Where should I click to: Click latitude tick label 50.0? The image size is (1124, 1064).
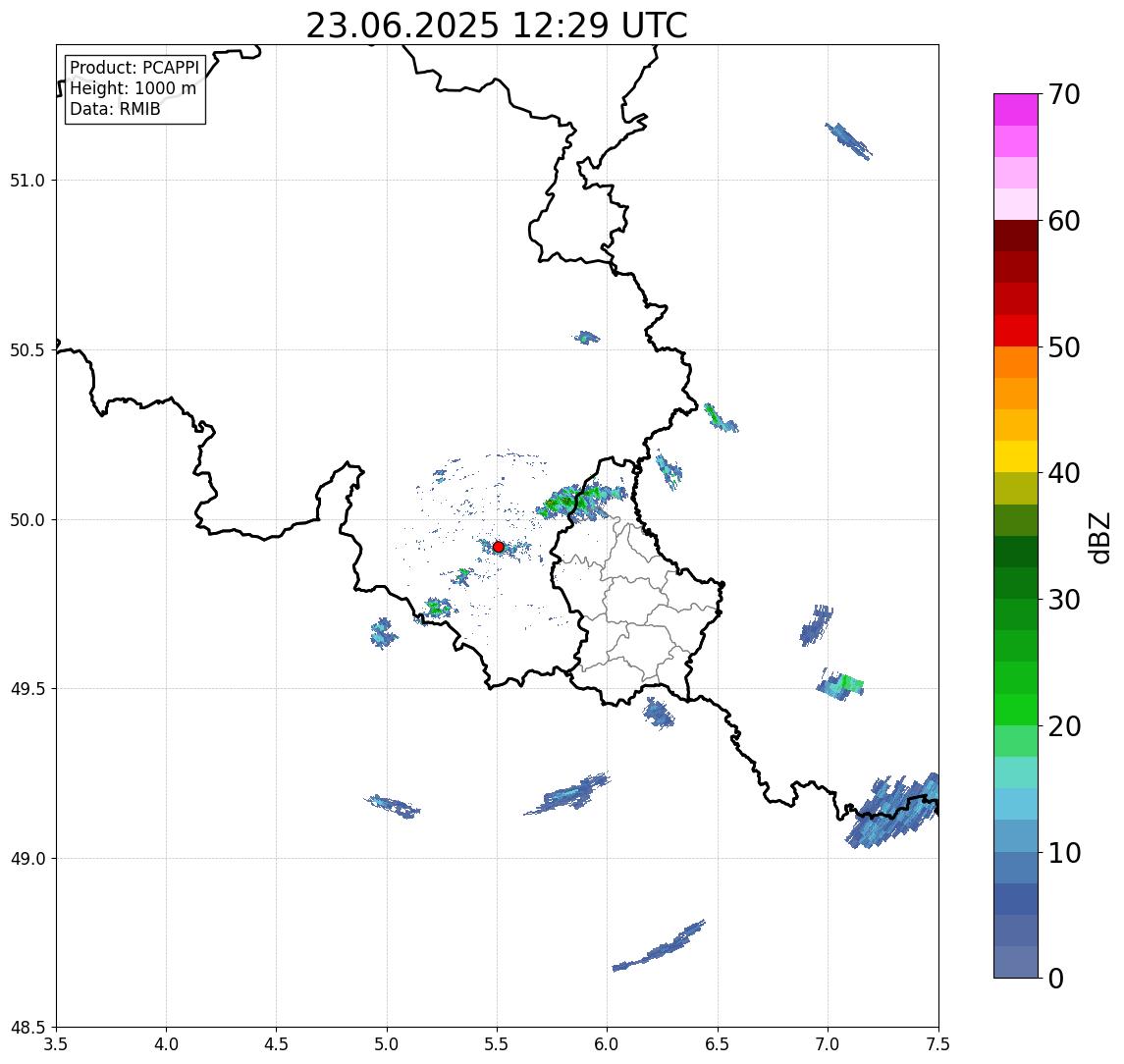(x=27, y=520)
